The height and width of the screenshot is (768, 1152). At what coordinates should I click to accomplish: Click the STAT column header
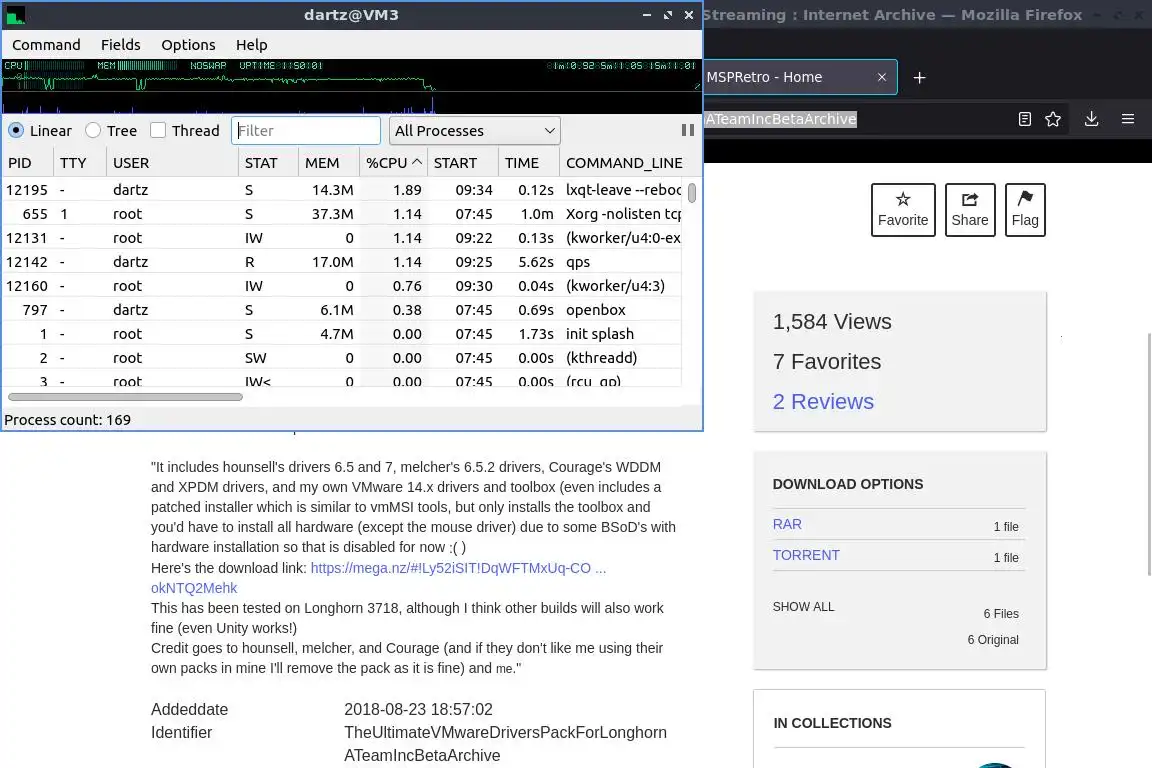pyautogui.click(x=268, y=163)
